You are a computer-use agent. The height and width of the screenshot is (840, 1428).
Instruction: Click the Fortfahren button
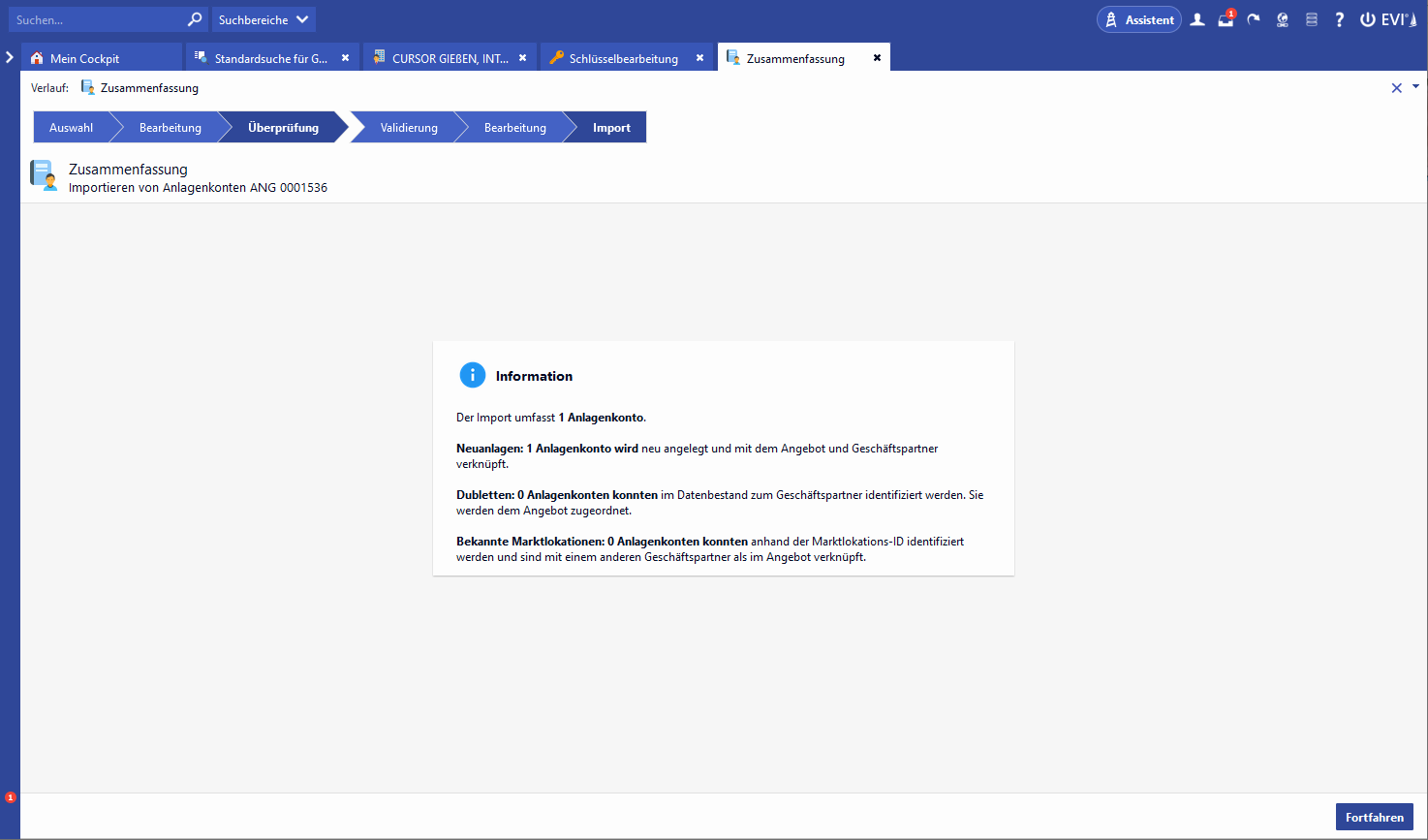(x=1374, y=817)
